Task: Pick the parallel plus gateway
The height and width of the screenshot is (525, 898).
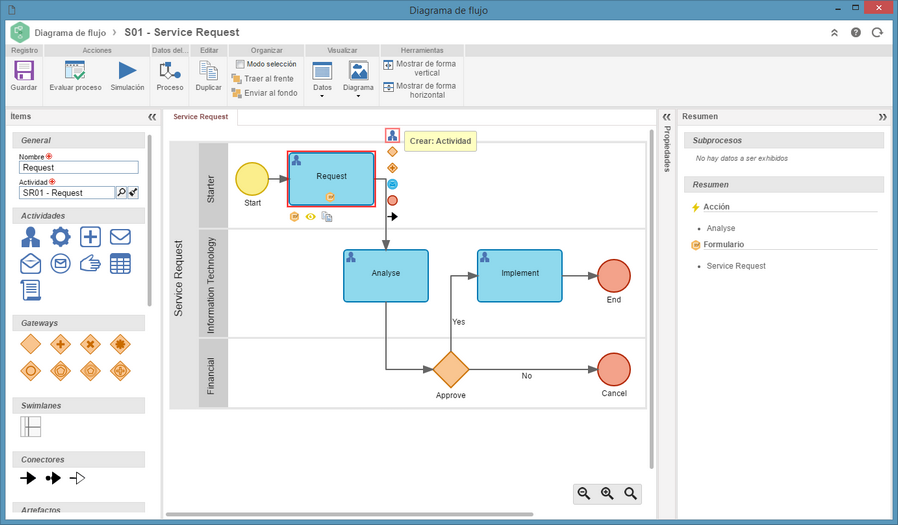Action: (x=60, y=344)
